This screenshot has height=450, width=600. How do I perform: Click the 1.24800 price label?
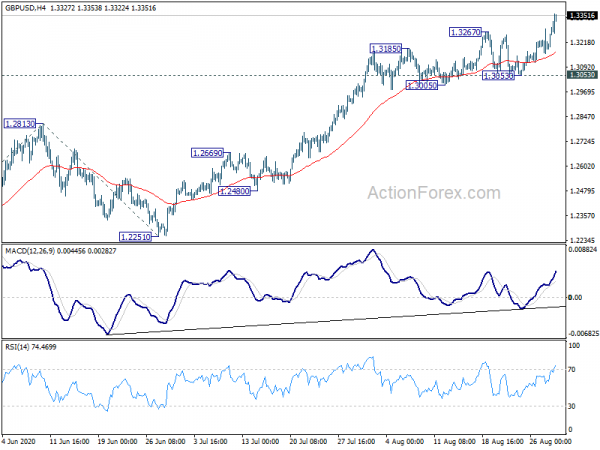[235, 191]
